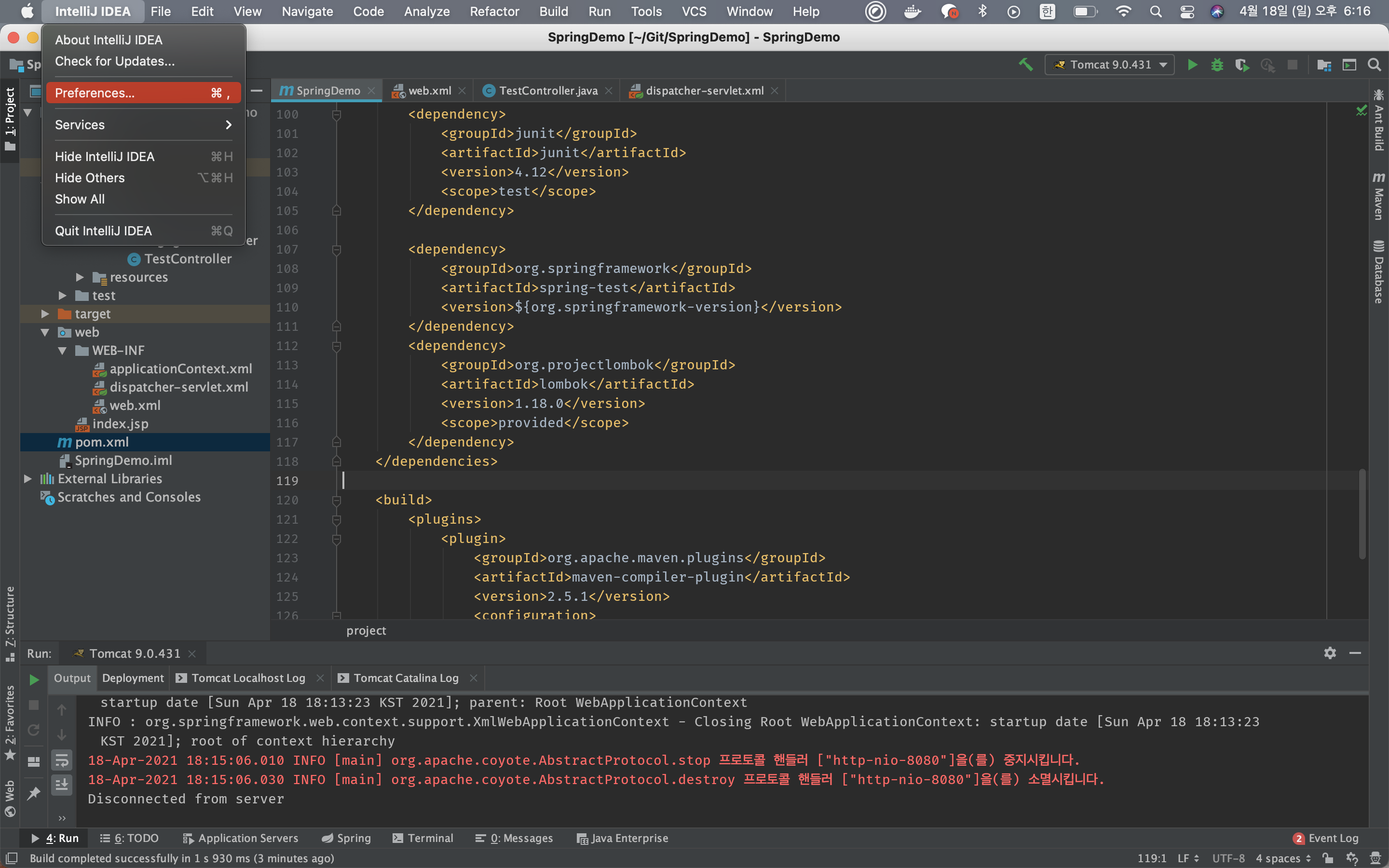Screen dimensions: 1389x868
Task: Click the stop icon in Run panel
Action: (x=34, y=705)
